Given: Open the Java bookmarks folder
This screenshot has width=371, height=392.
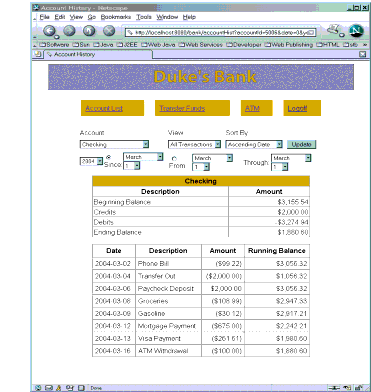Looking at the screenshot, I should [x=104, y=45].
